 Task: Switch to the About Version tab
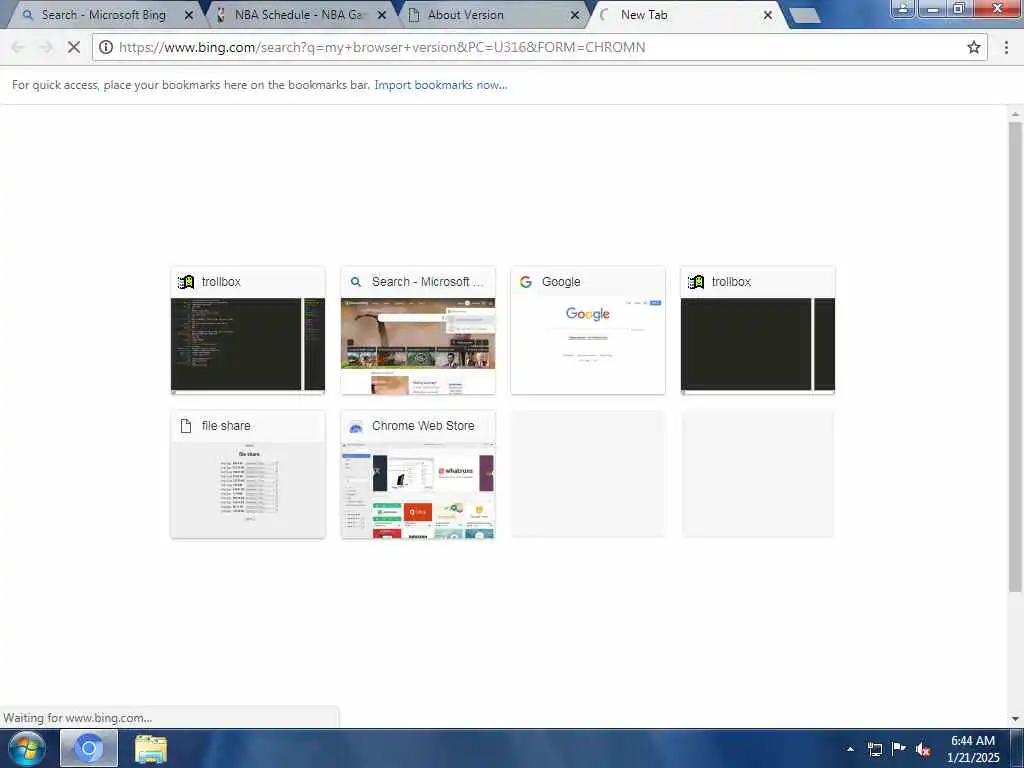point(466,15)
